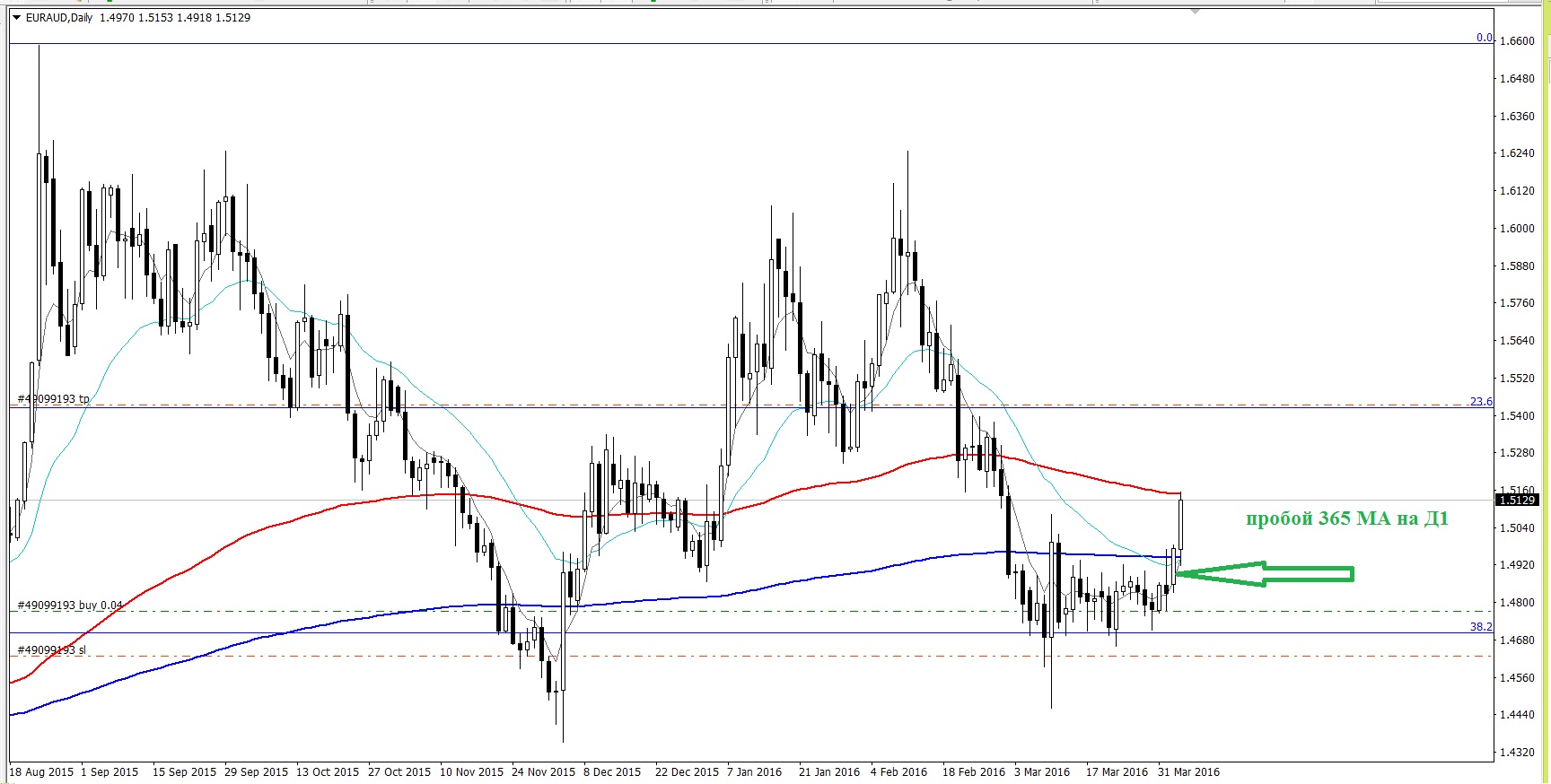
Task: Click the 1.4800 price scale label
Action: pos(1517,603)
